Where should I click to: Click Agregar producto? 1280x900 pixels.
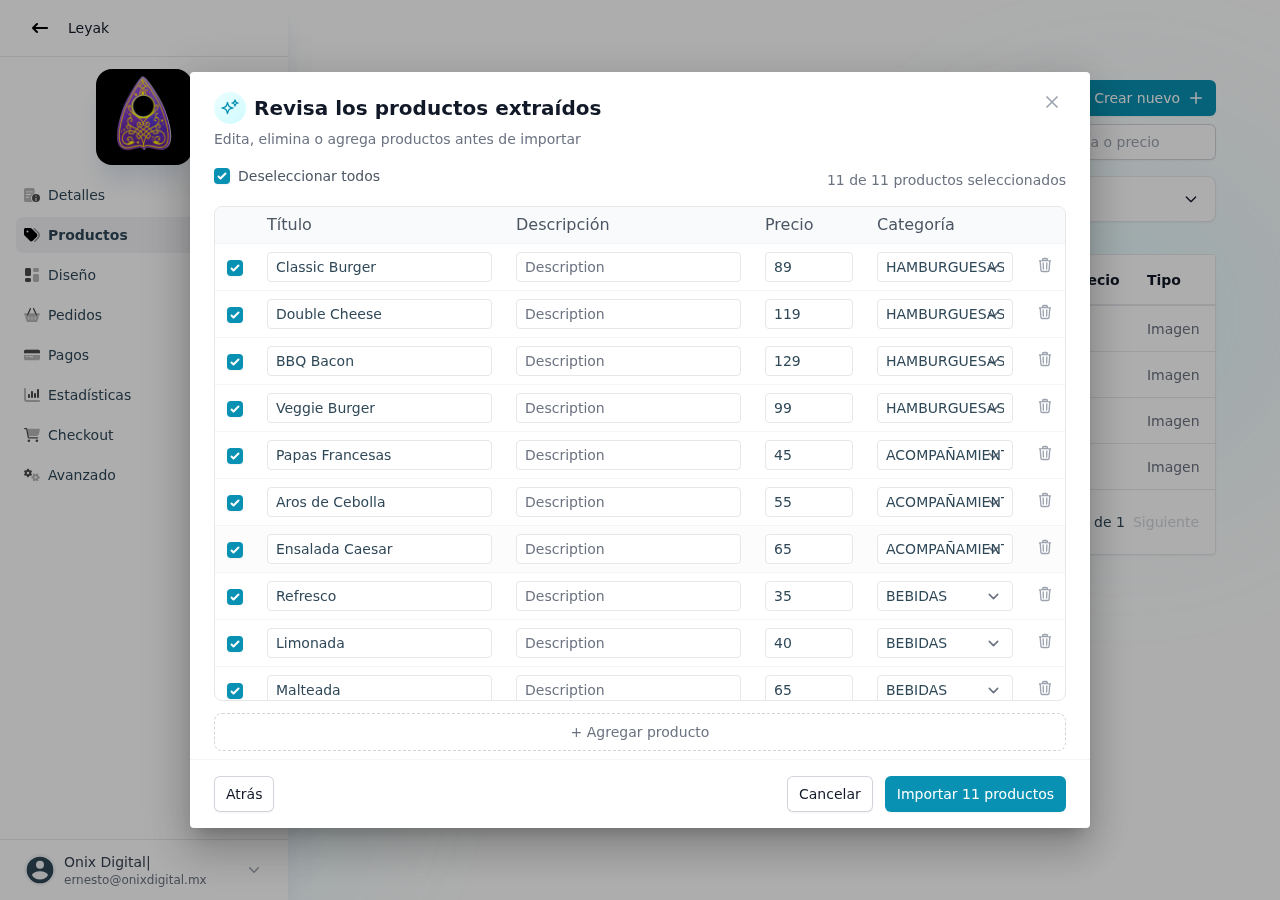(x=639, y=731)
